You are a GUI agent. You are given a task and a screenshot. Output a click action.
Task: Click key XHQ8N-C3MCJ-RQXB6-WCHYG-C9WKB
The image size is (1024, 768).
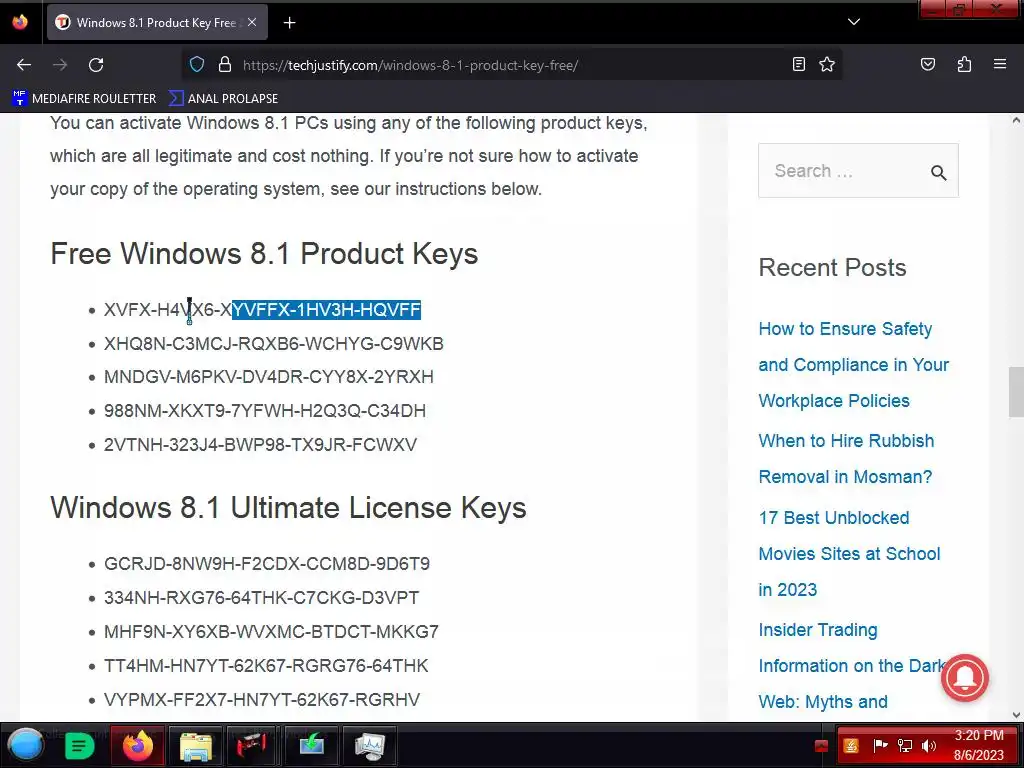point(274,344)
